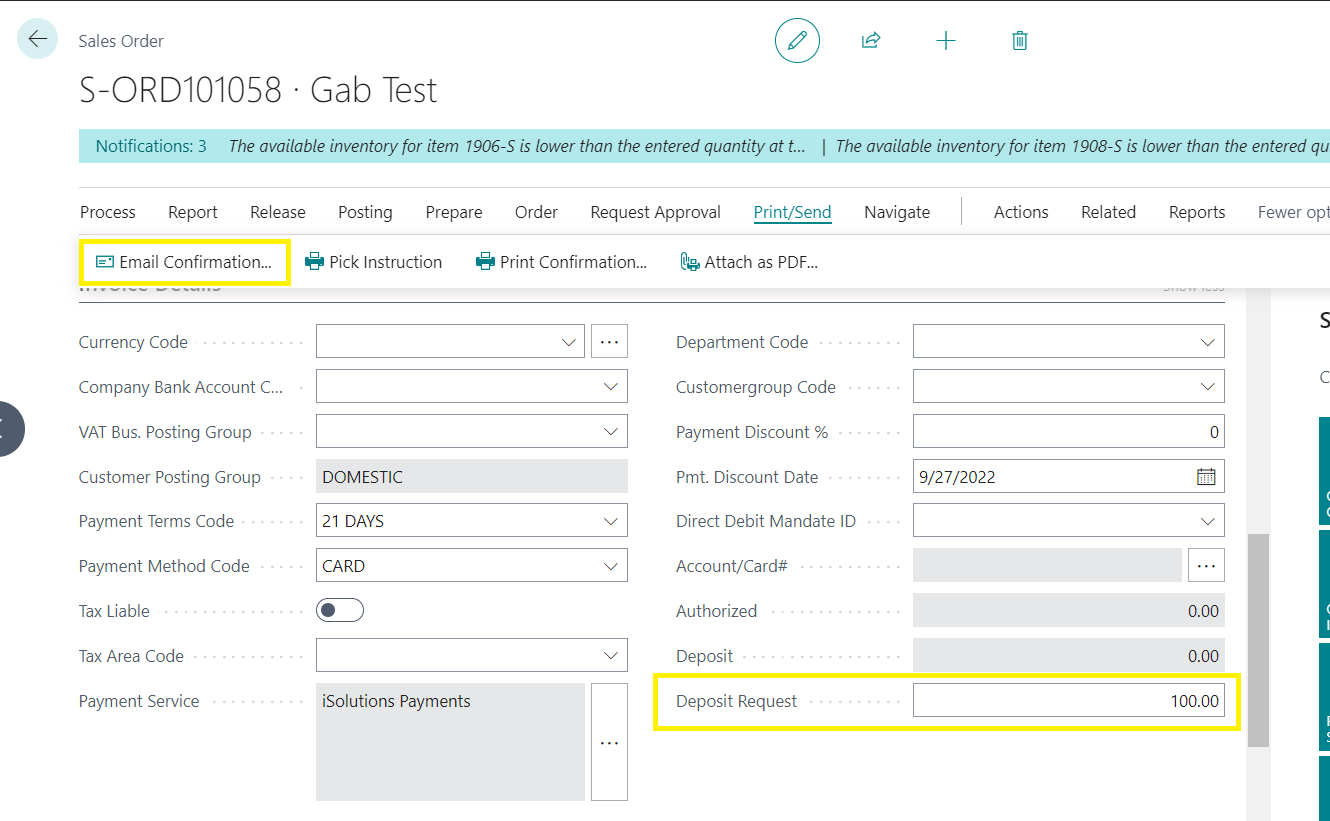Click ellipsis next to Currency Code

(x=609, y=341)
